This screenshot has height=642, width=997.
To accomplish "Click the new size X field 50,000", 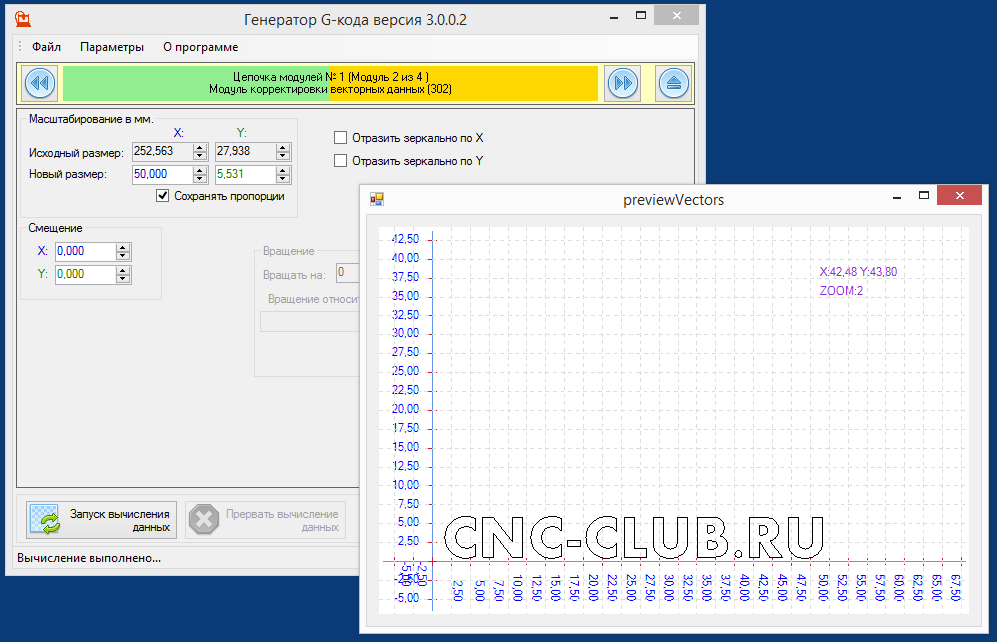I will pos(162,174).
